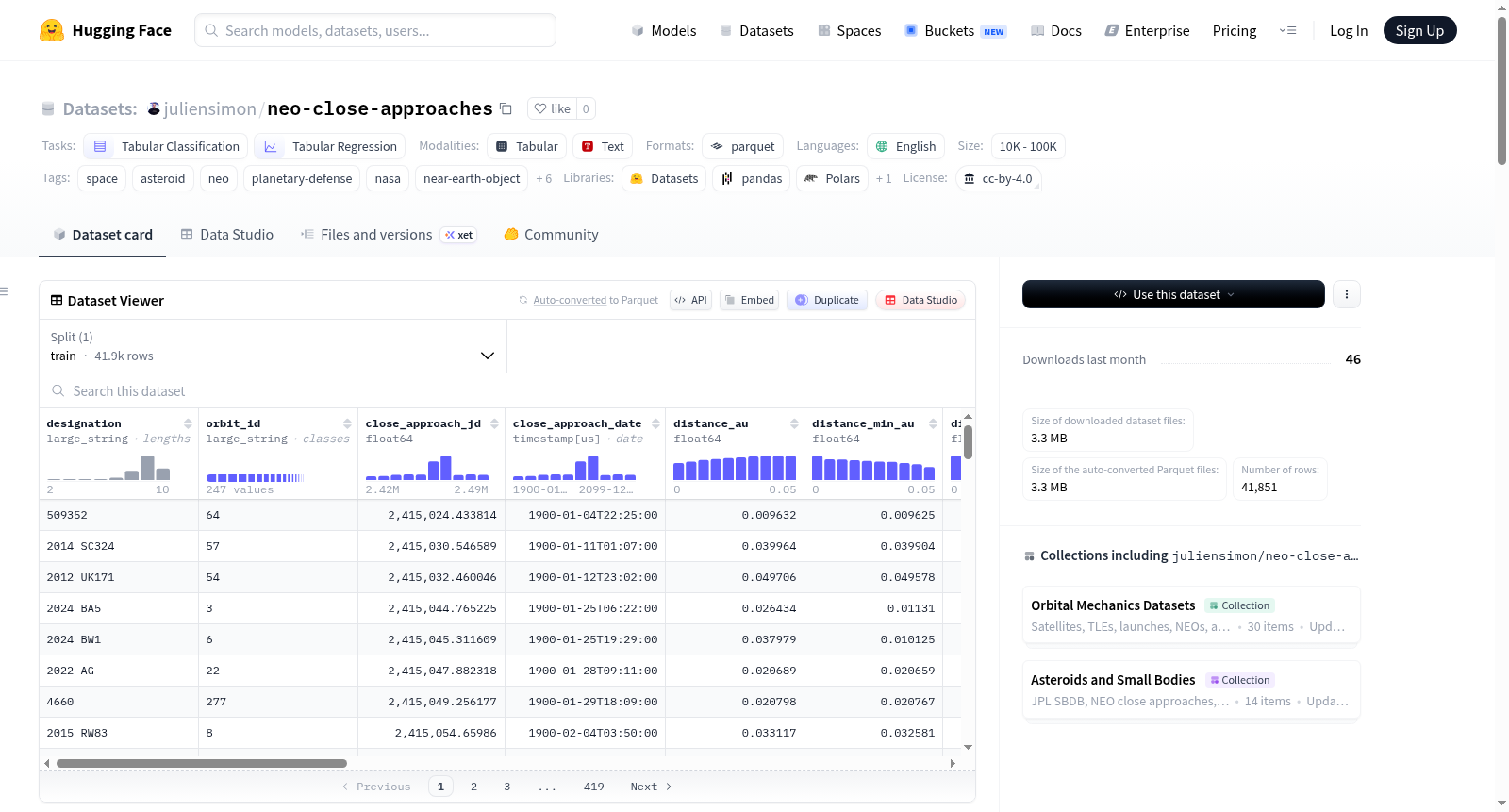Sort the orbit_id column
This screenshot has height=812, width=1509.
(x=348, y=423)
